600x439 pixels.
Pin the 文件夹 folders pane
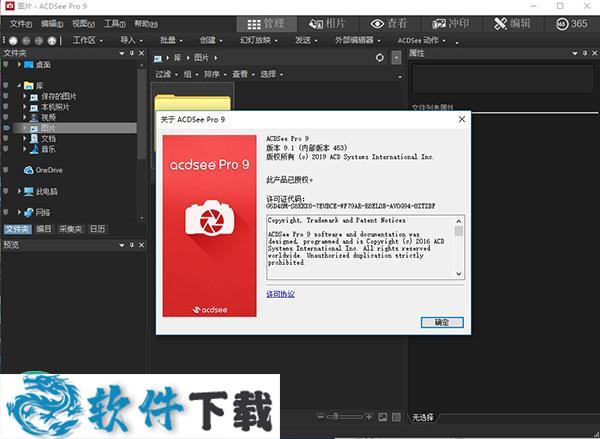(x=132, y=53)
